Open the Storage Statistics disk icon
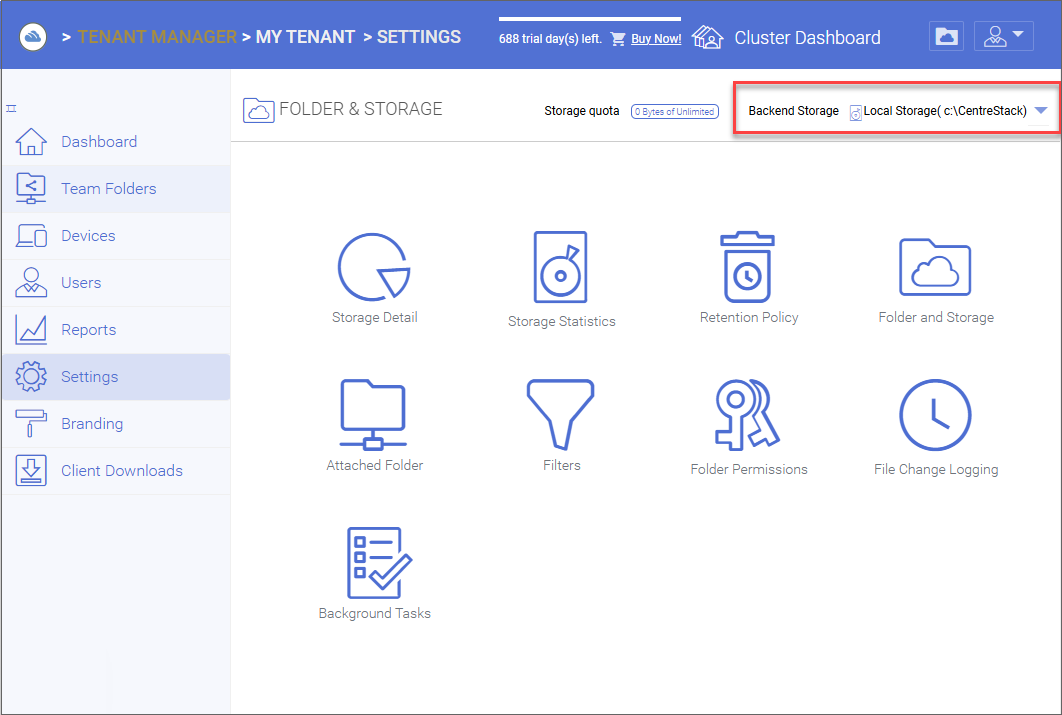 point(561,267)
